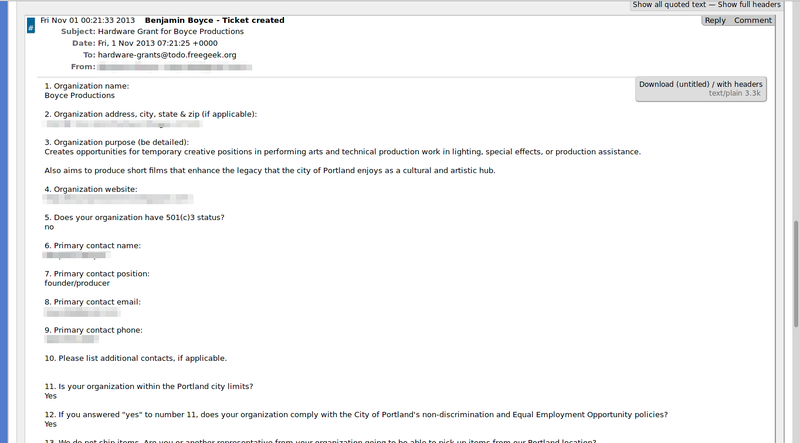Click the # anchor icon beside the ticket entry
The width and height of the screenshot is (800, 443).
click(31, 29)
